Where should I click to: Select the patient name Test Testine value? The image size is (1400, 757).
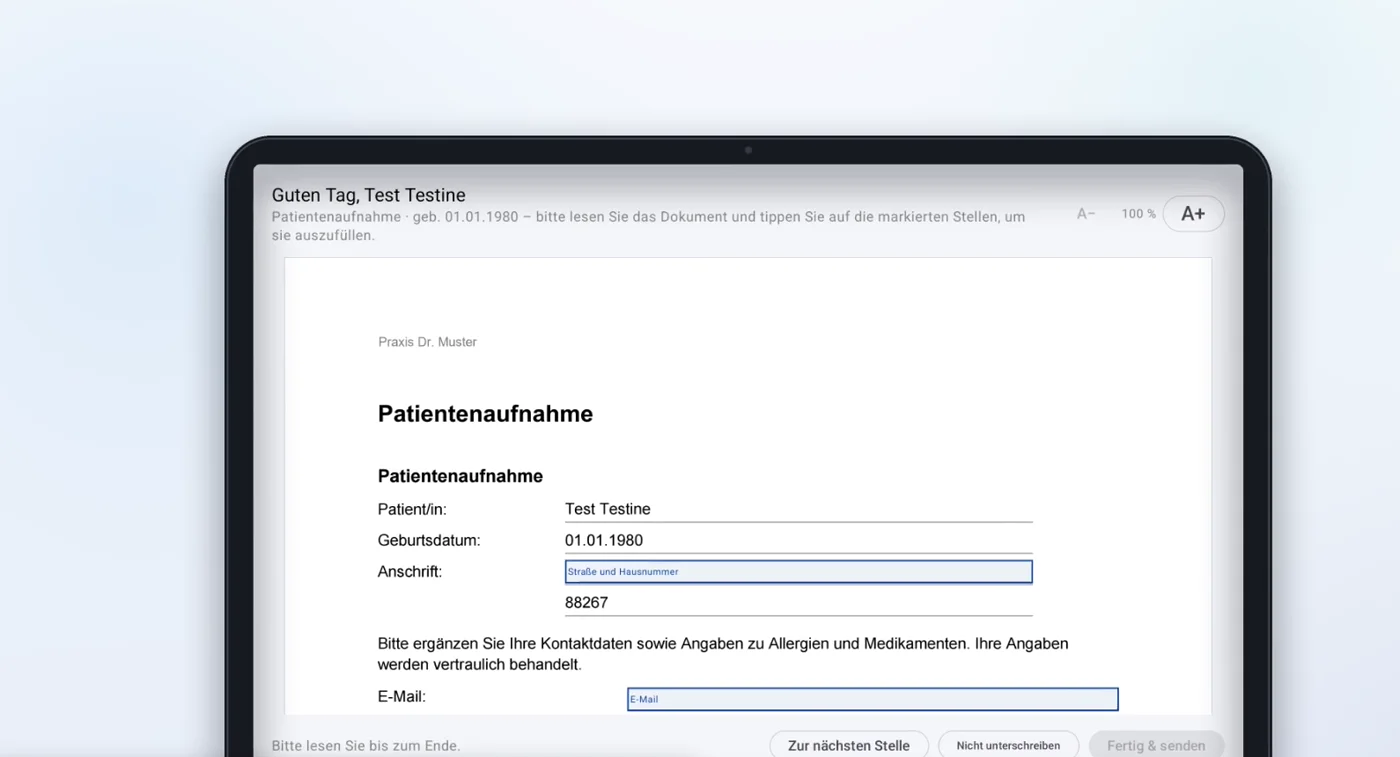pyautogui.click(x=607, y=509)
